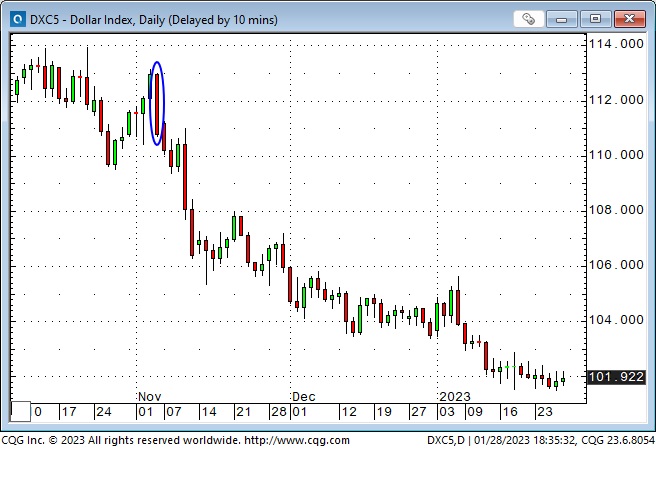The image size is (656, 496).
Task: Click the last green candlestick of the chart
Action: 563,380
